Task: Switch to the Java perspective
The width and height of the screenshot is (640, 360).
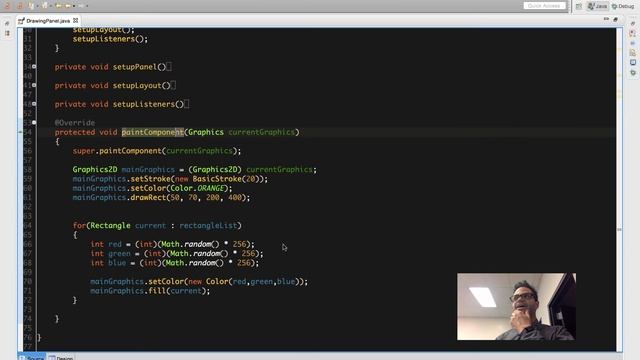Action: 597,6
